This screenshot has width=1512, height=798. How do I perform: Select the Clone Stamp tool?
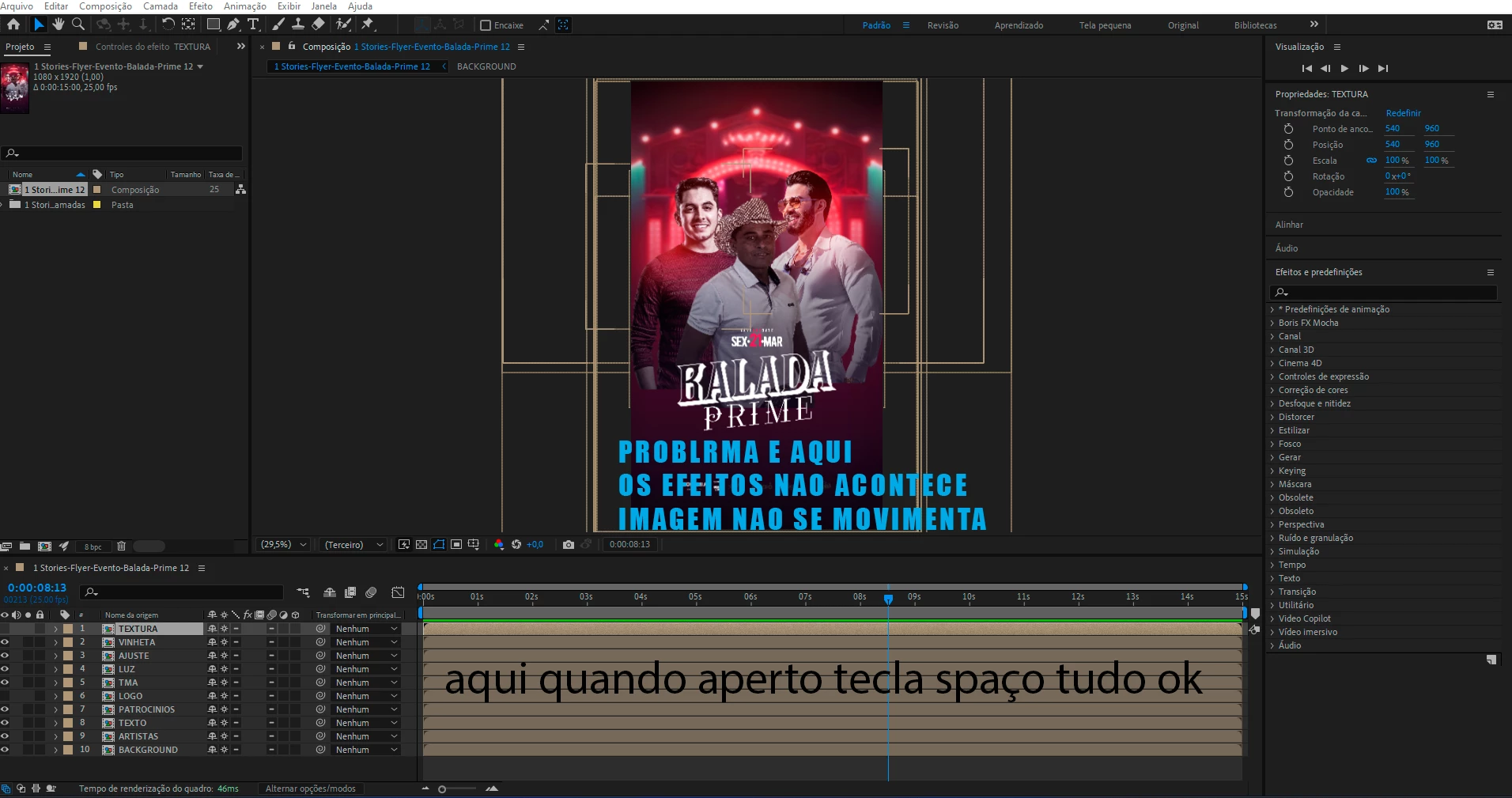pyautogui.click(x=298, y=25)
